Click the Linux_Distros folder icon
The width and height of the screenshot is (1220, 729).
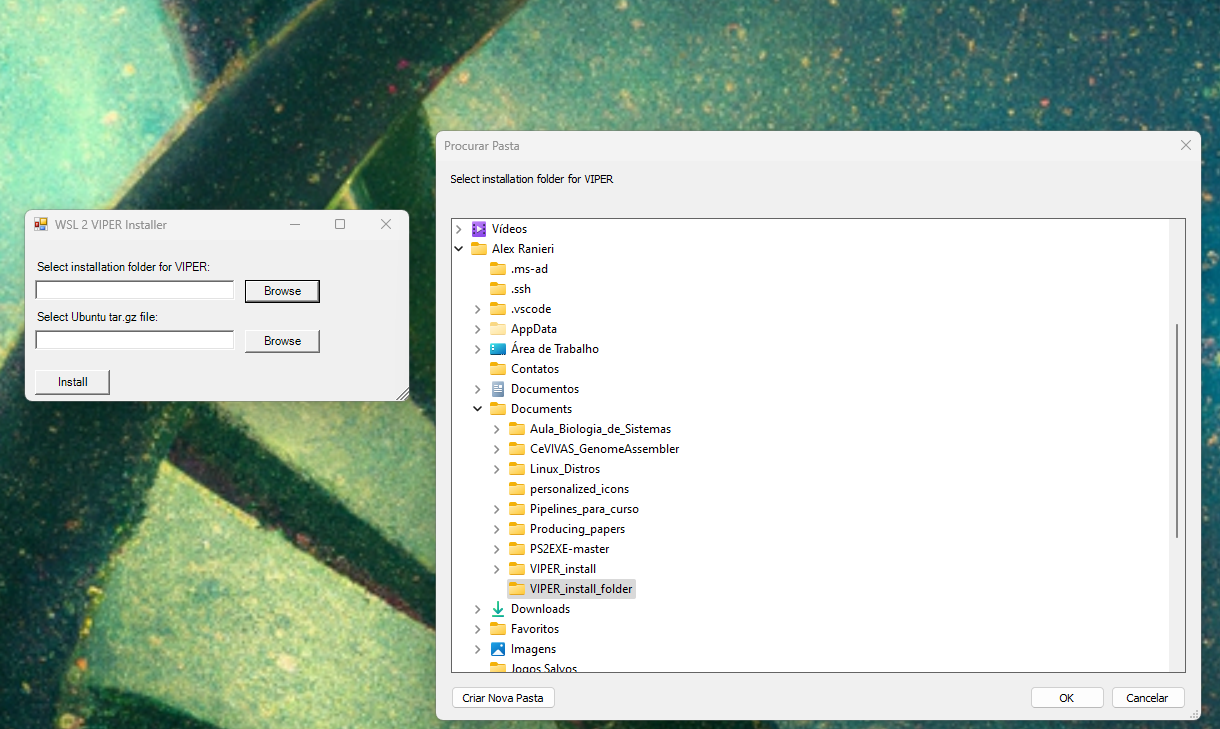coord(516,469)
